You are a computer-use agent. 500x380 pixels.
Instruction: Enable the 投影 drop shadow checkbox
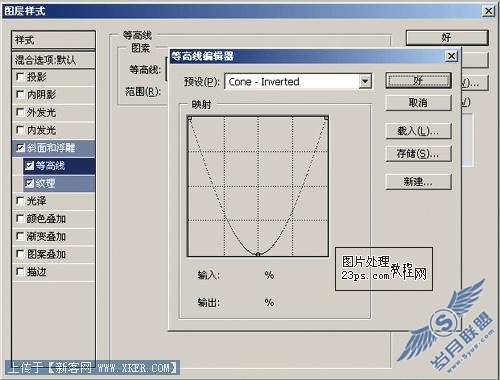click(x=20, y=77)
